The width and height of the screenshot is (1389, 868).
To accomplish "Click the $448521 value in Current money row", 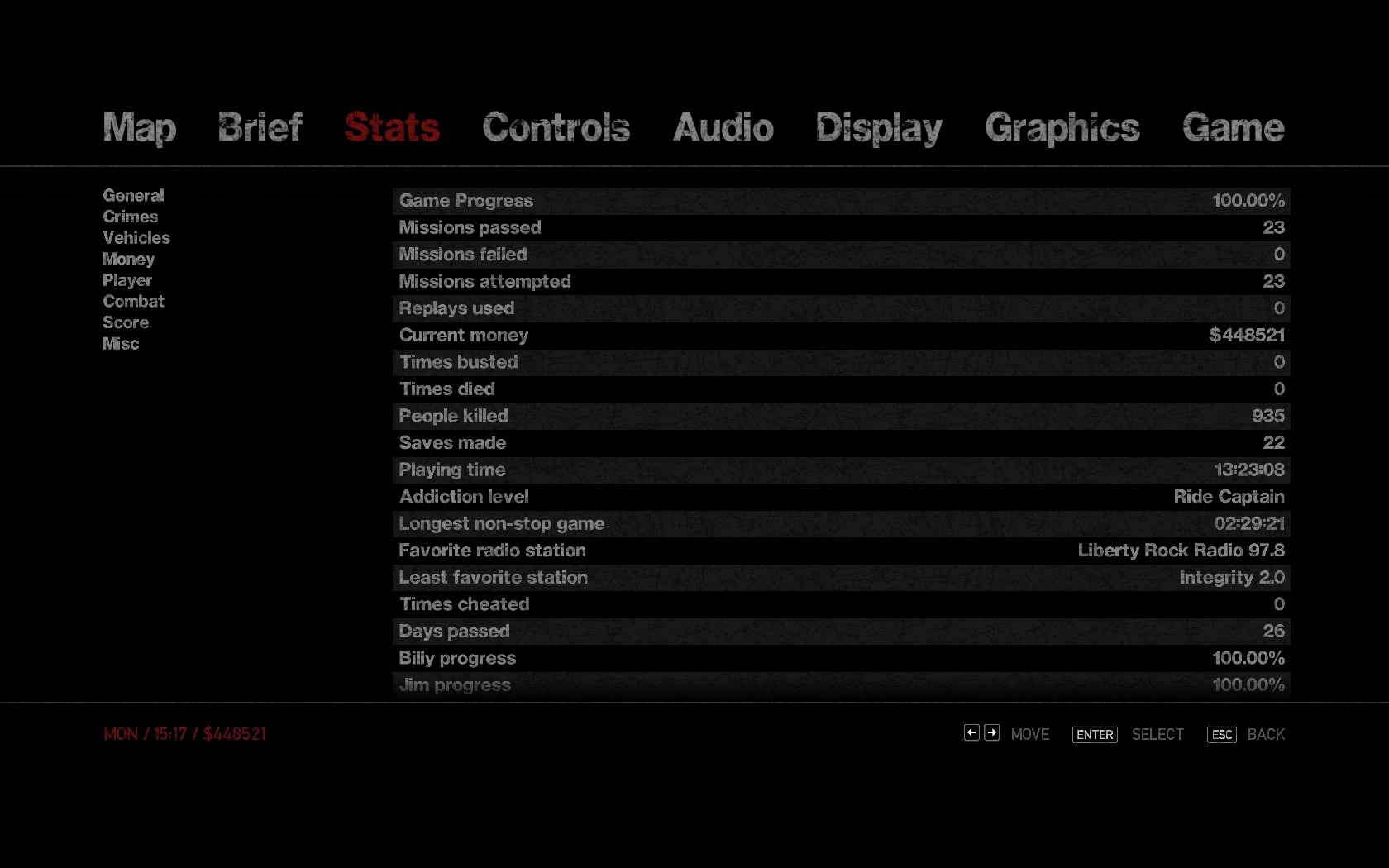I will (x=1247, y=335).
